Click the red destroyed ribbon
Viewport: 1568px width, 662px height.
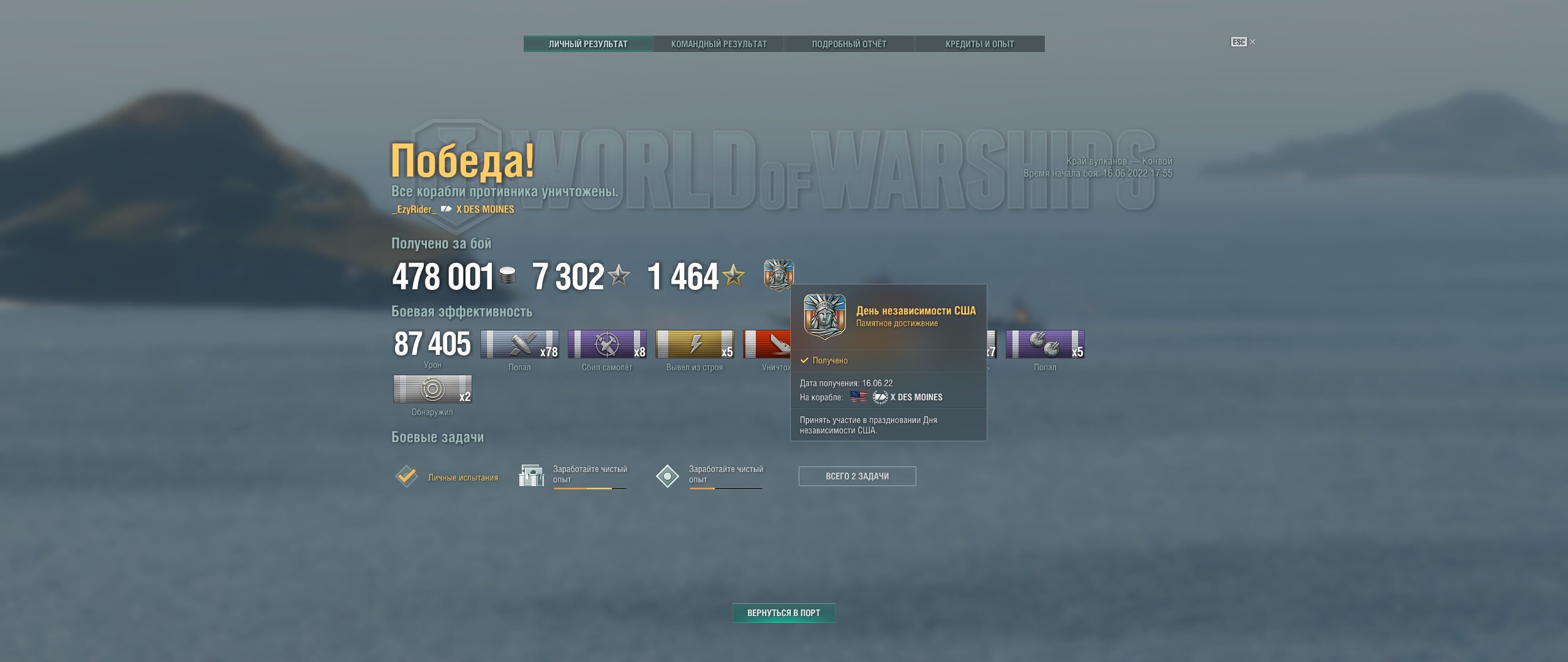[767, 344]
